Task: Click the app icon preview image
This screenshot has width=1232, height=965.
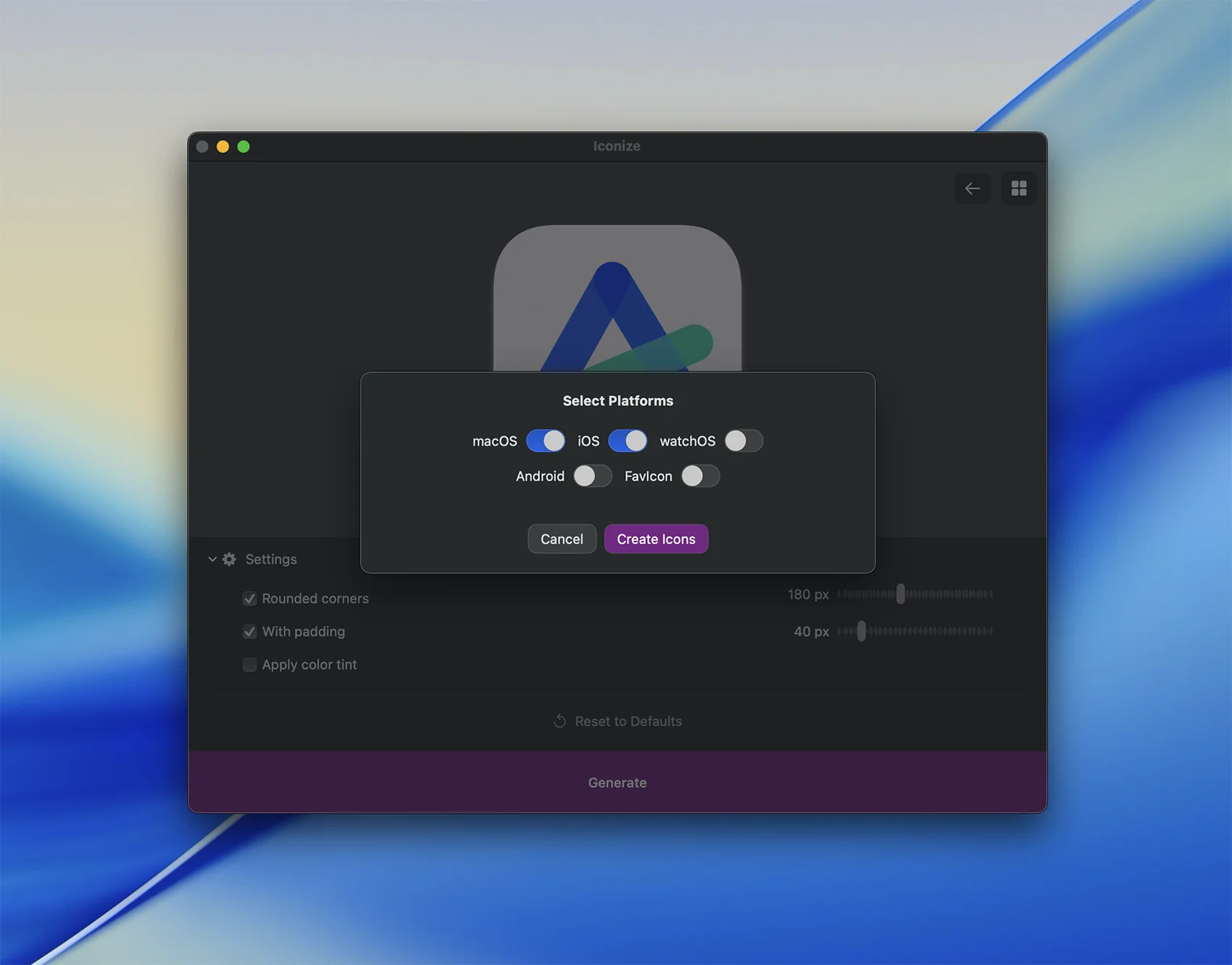Action: (617, 305)
